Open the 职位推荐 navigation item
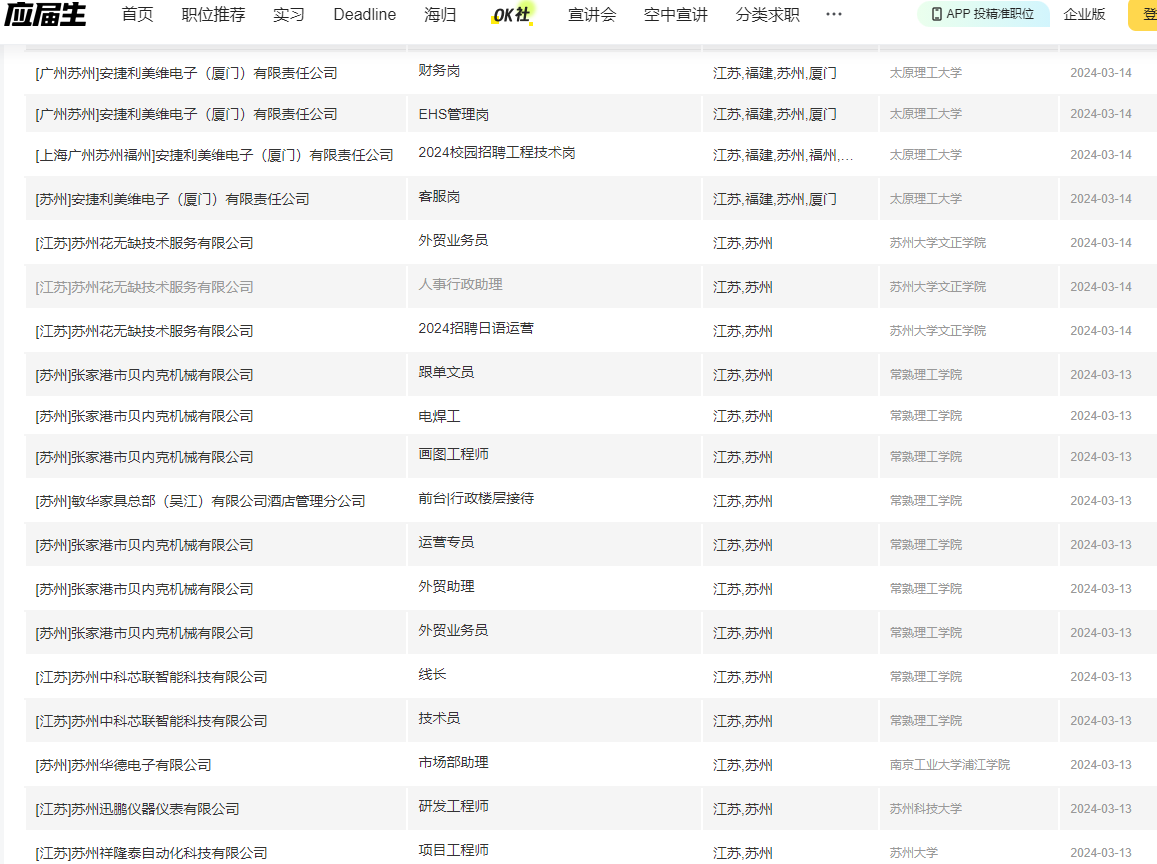The width and height of the screenshot is (1157, 864). pyautogui.click(x=213, y=15)
